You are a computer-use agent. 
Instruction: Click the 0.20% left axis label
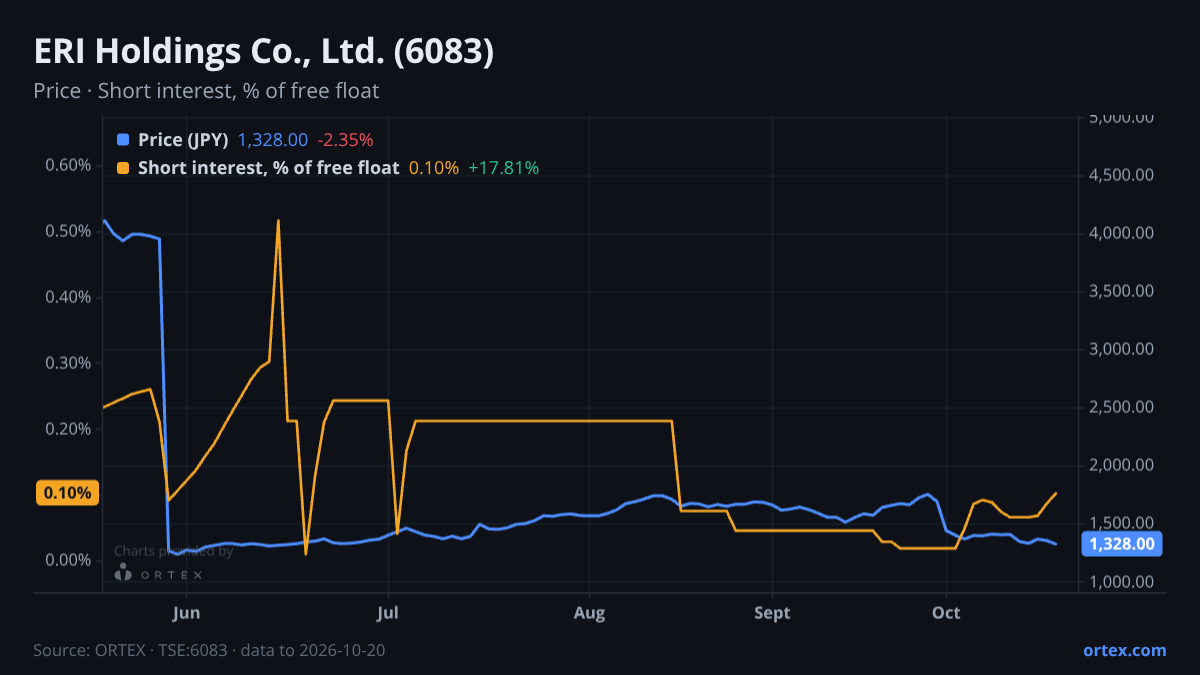[68, 429]
